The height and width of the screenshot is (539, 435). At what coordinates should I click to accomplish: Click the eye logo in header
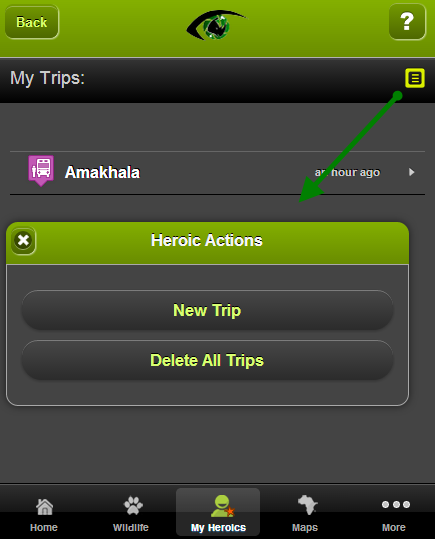[216, 25]
